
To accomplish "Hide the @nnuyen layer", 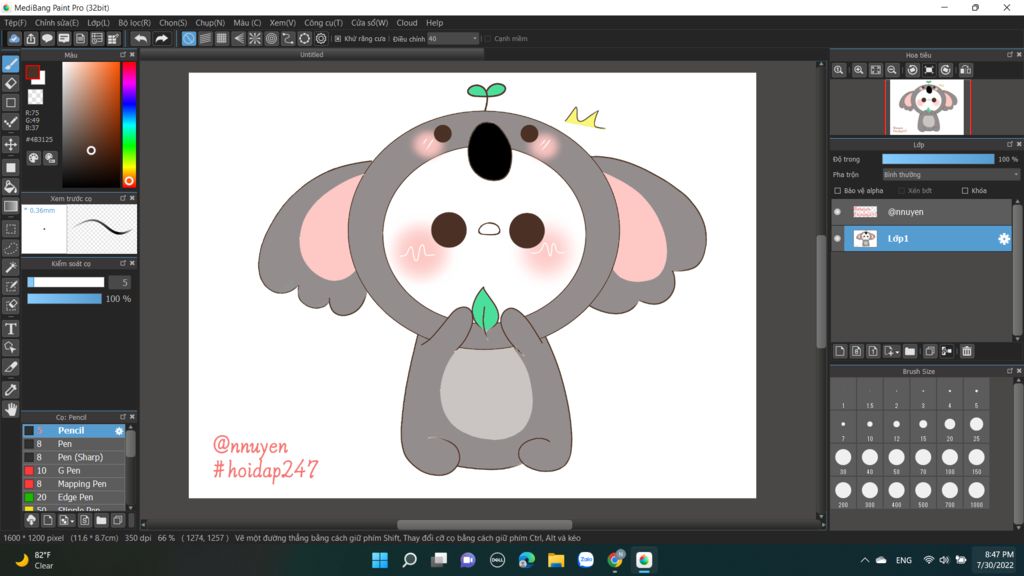I will (838, 212).
